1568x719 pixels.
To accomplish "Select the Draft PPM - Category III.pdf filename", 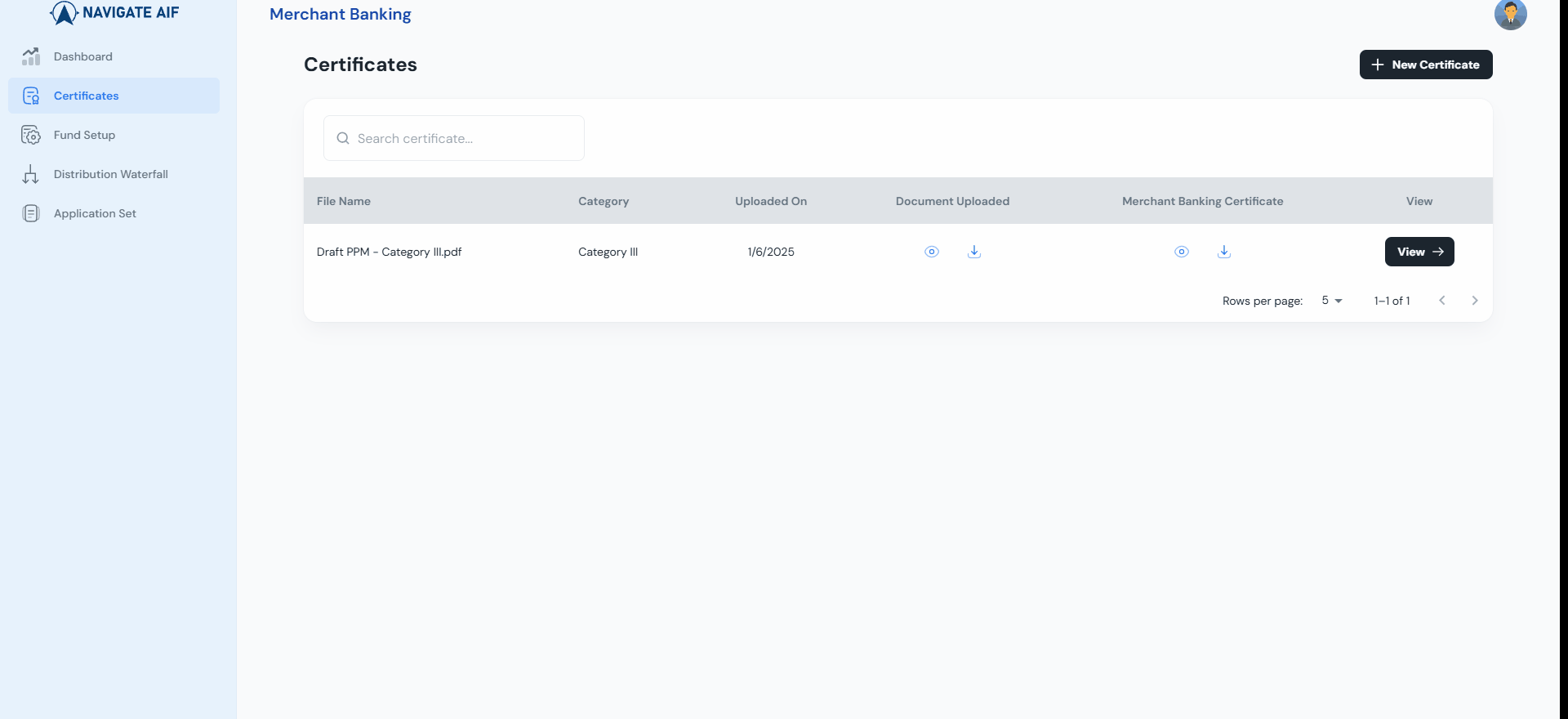I will point(389,252).
